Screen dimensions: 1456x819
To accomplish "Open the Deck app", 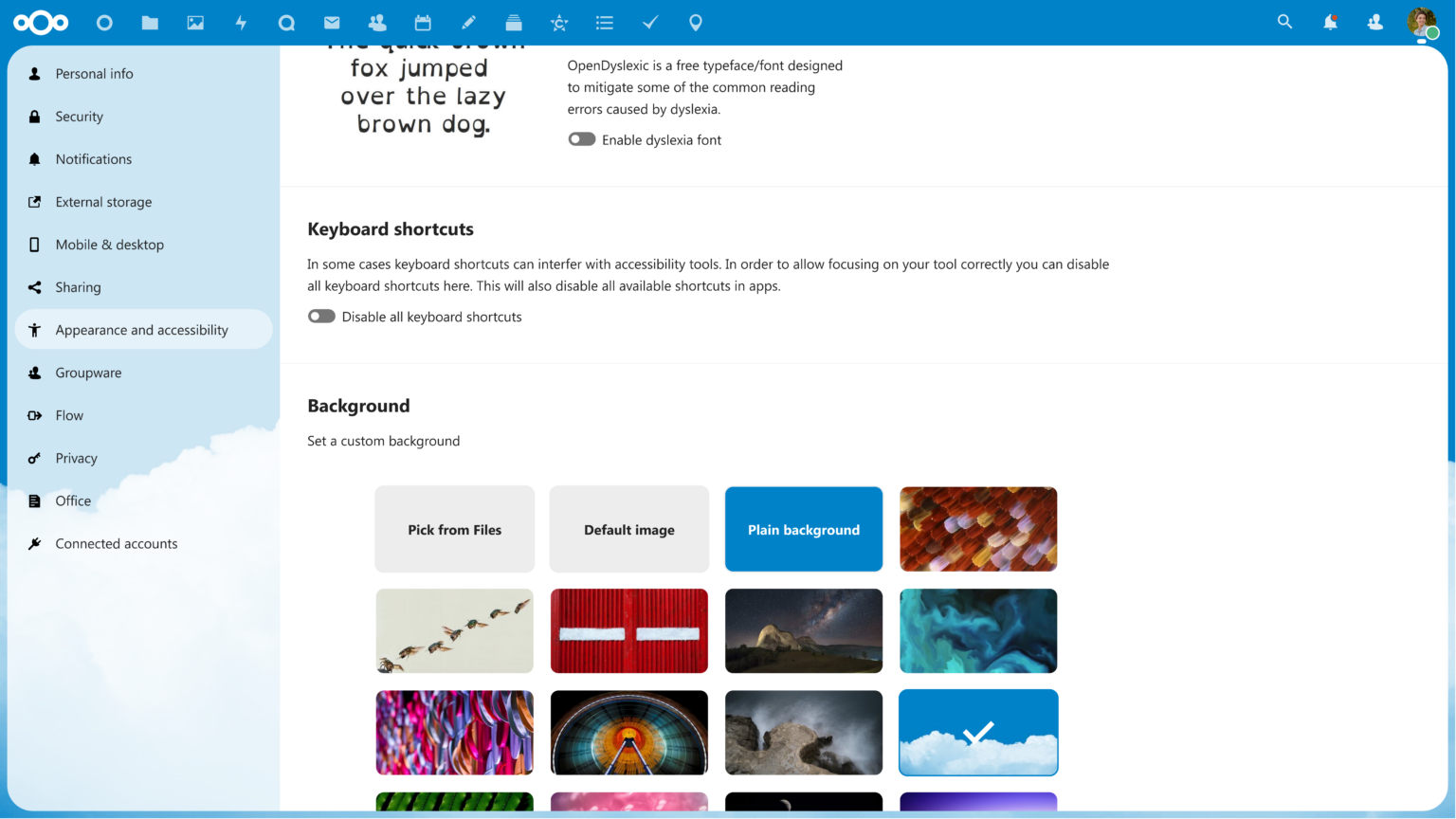I will pos(514,22).
